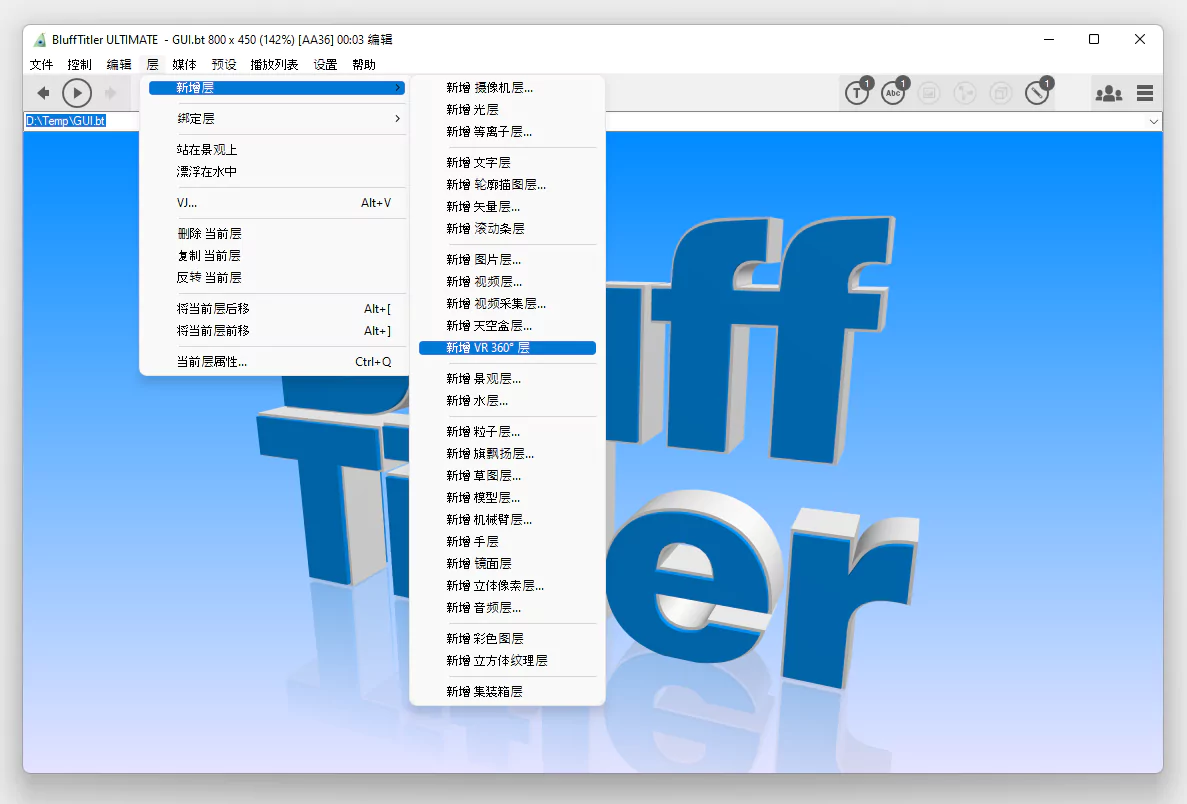Open the hamburger menu at top right
This screenshot has width=1187, height=804.
[x=1145, y=92]
